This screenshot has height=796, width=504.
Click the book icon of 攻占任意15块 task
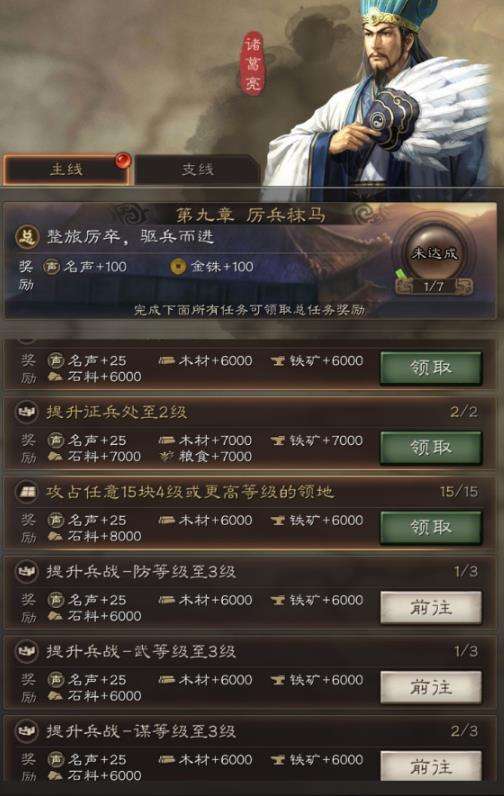[26, 491]
